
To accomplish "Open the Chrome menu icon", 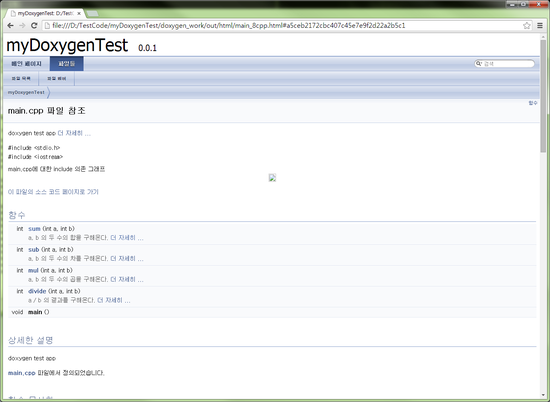I will [540, 26].
